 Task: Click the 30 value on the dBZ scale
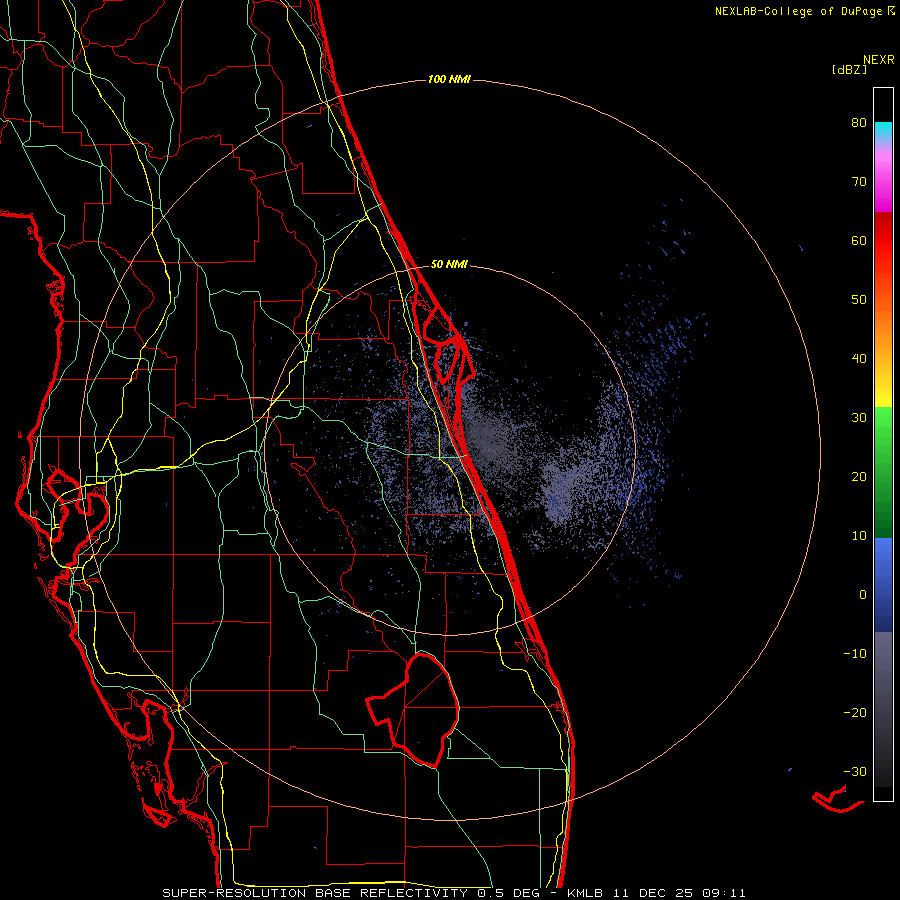pyautogui.click(x=859, y=417)
